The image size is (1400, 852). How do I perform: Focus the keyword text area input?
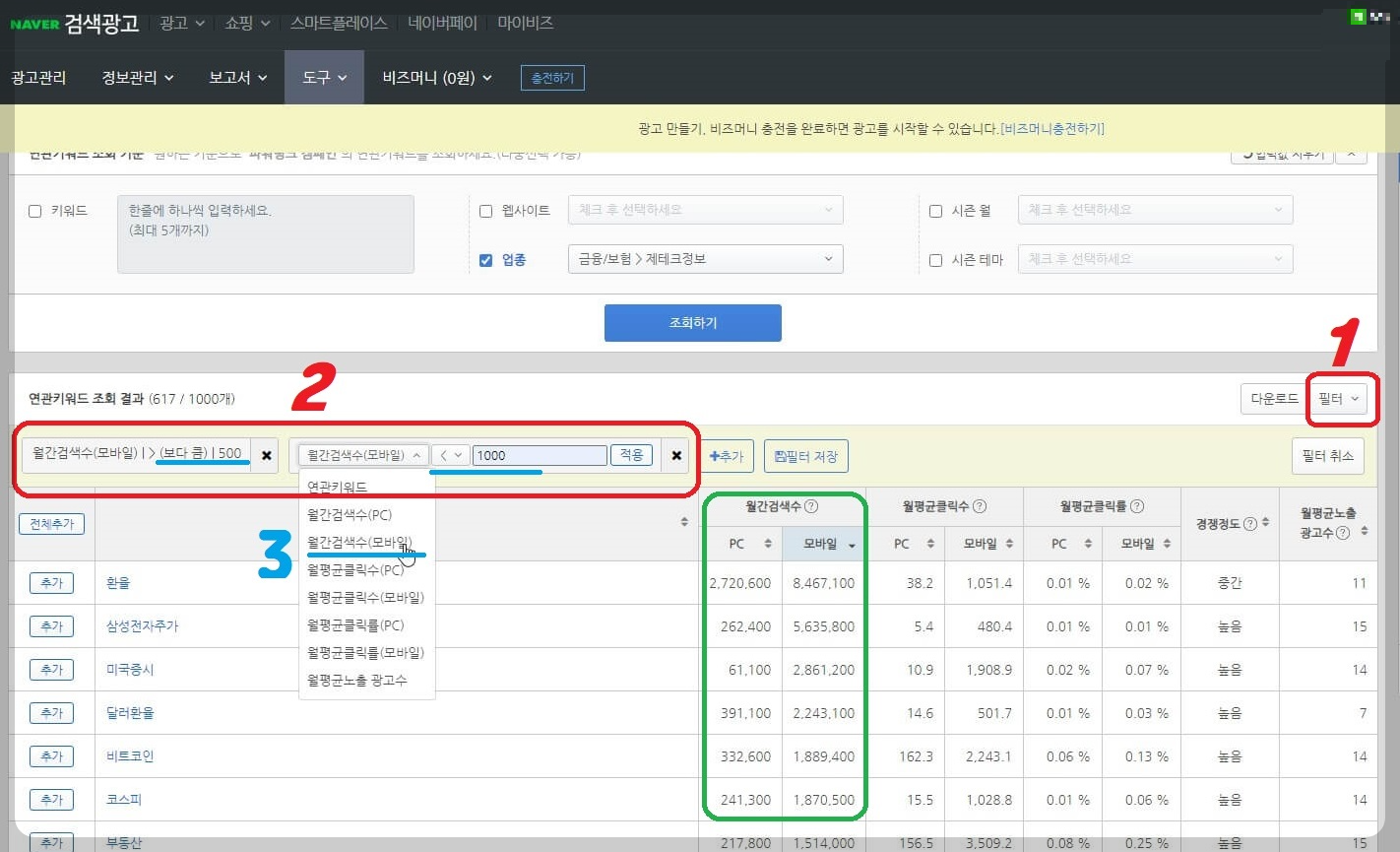click(x=266, y=234)
